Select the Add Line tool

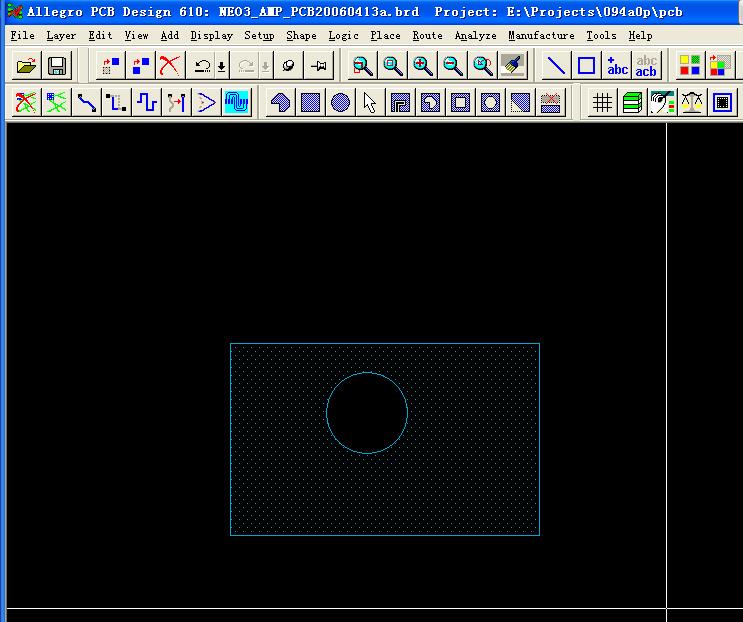coord(556,65)
